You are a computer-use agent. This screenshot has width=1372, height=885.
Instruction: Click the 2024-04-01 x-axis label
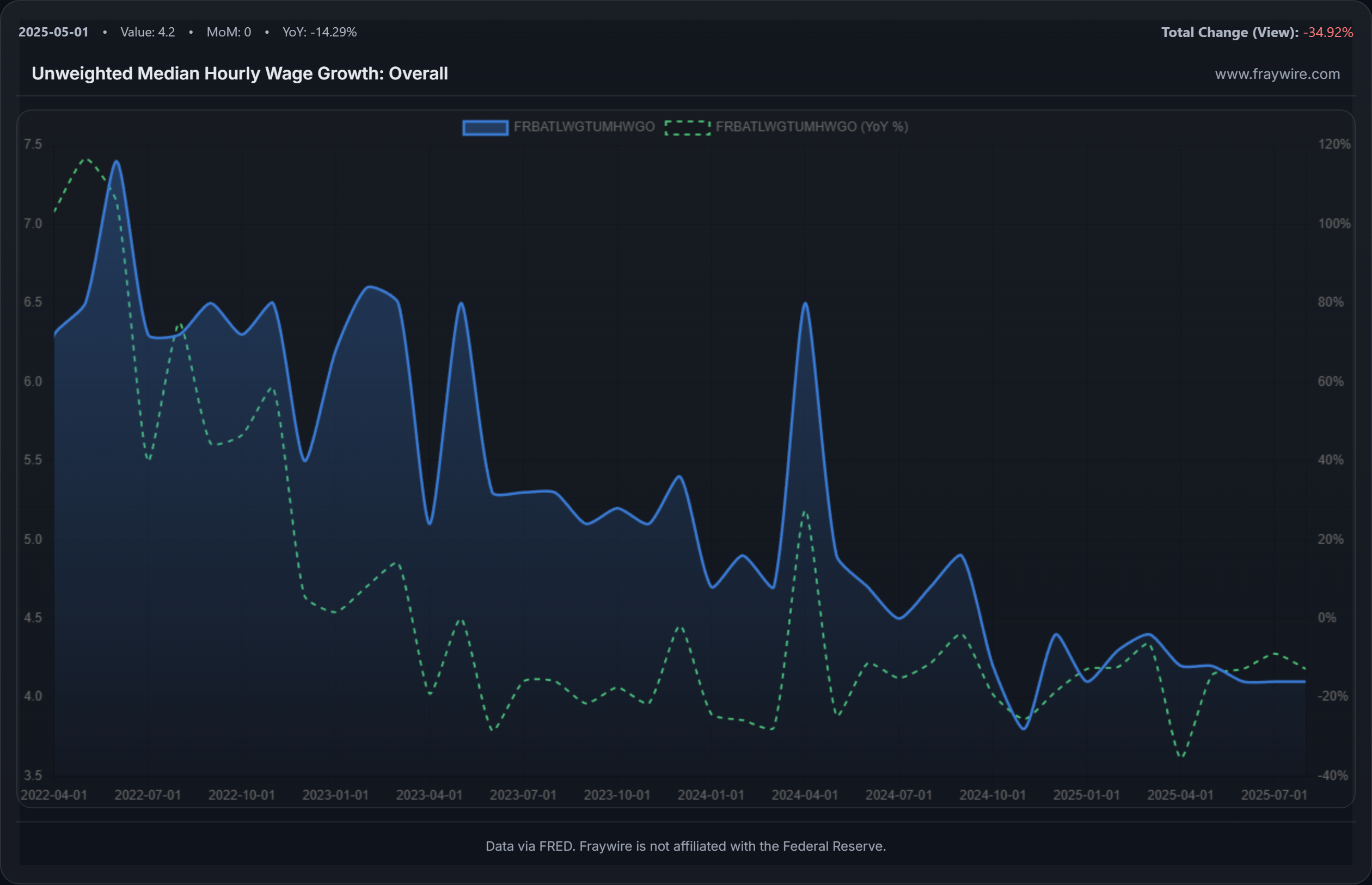pyautogui.click(x=805, y=795)
